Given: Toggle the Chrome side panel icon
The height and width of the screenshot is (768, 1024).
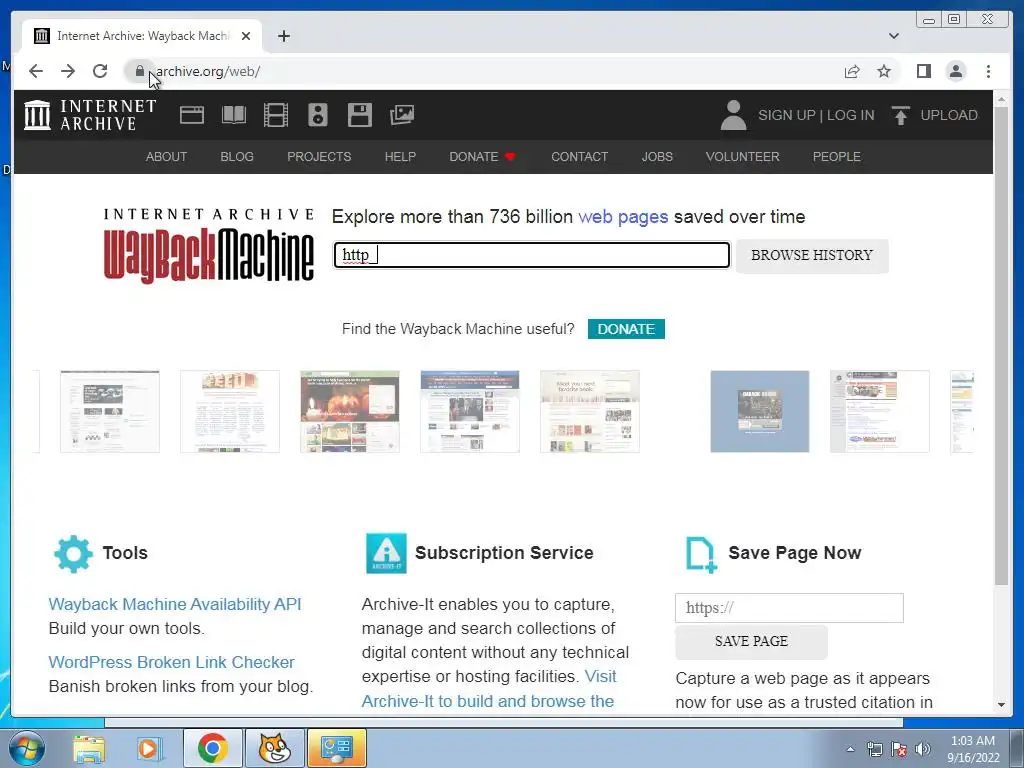Looking at the screenshot, I should coord(923,71).
